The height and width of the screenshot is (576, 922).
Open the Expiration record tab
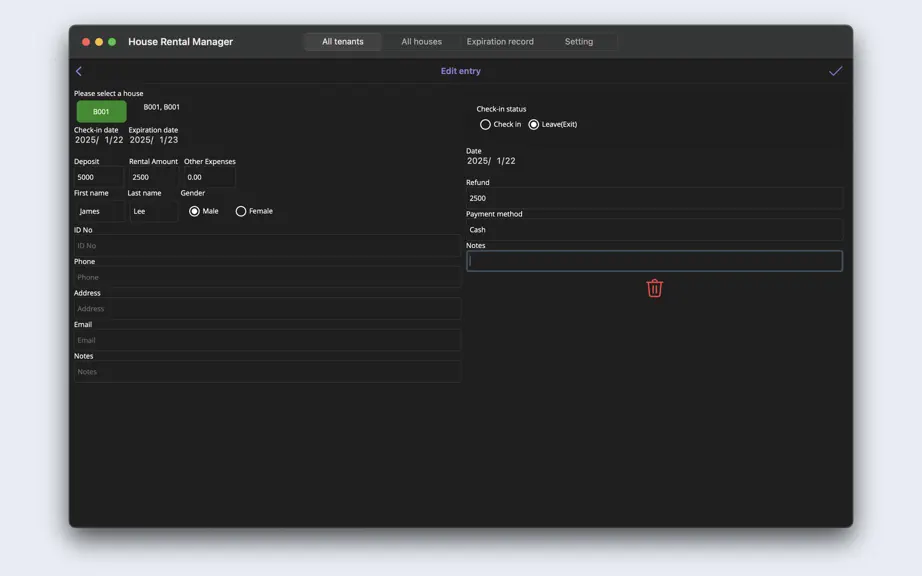coord(500,42)
